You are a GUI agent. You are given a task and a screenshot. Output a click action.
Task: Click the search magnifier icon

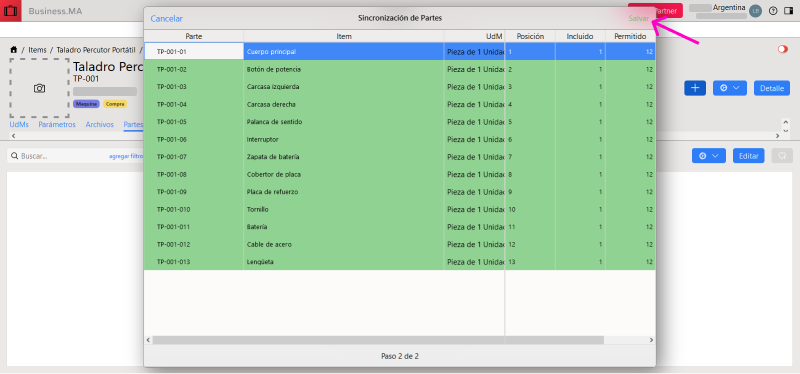[15, 156]
